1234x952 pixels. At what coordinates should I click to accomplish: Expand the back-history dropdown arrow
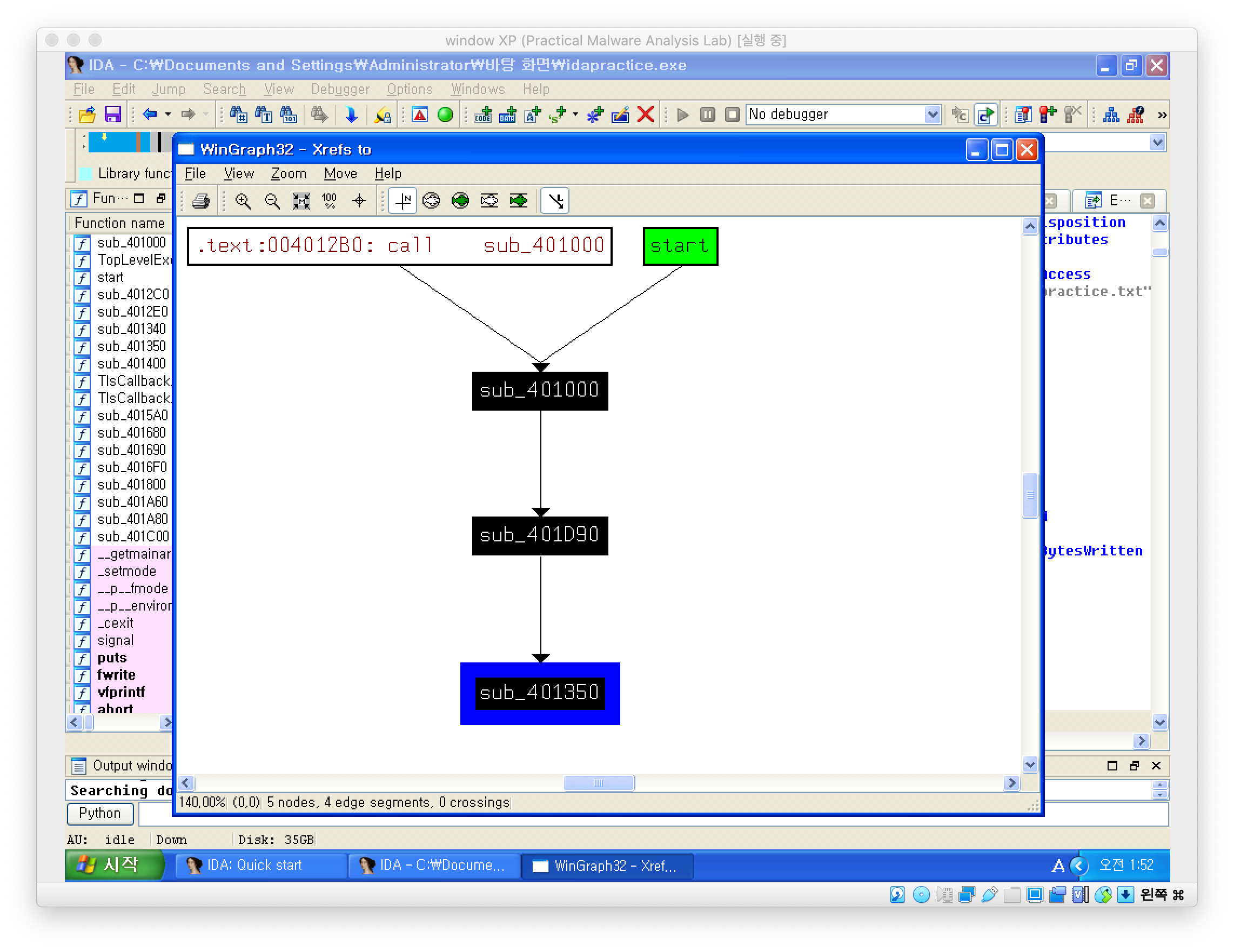pos(168,115)
